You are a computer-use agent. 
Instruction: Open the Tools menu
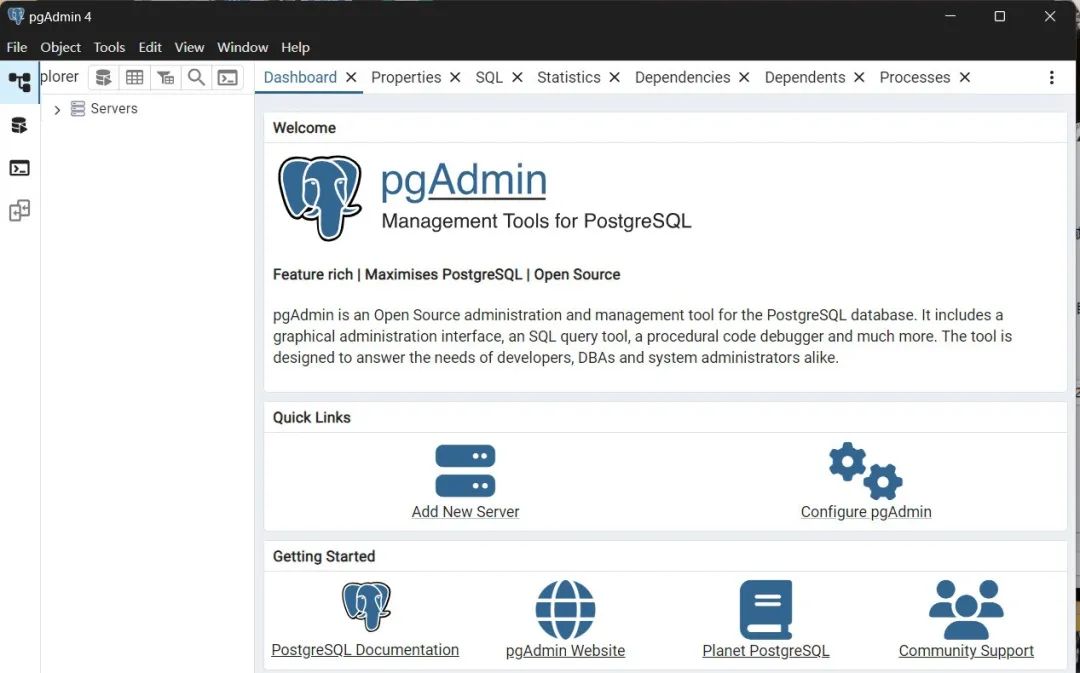coord(110,48)
